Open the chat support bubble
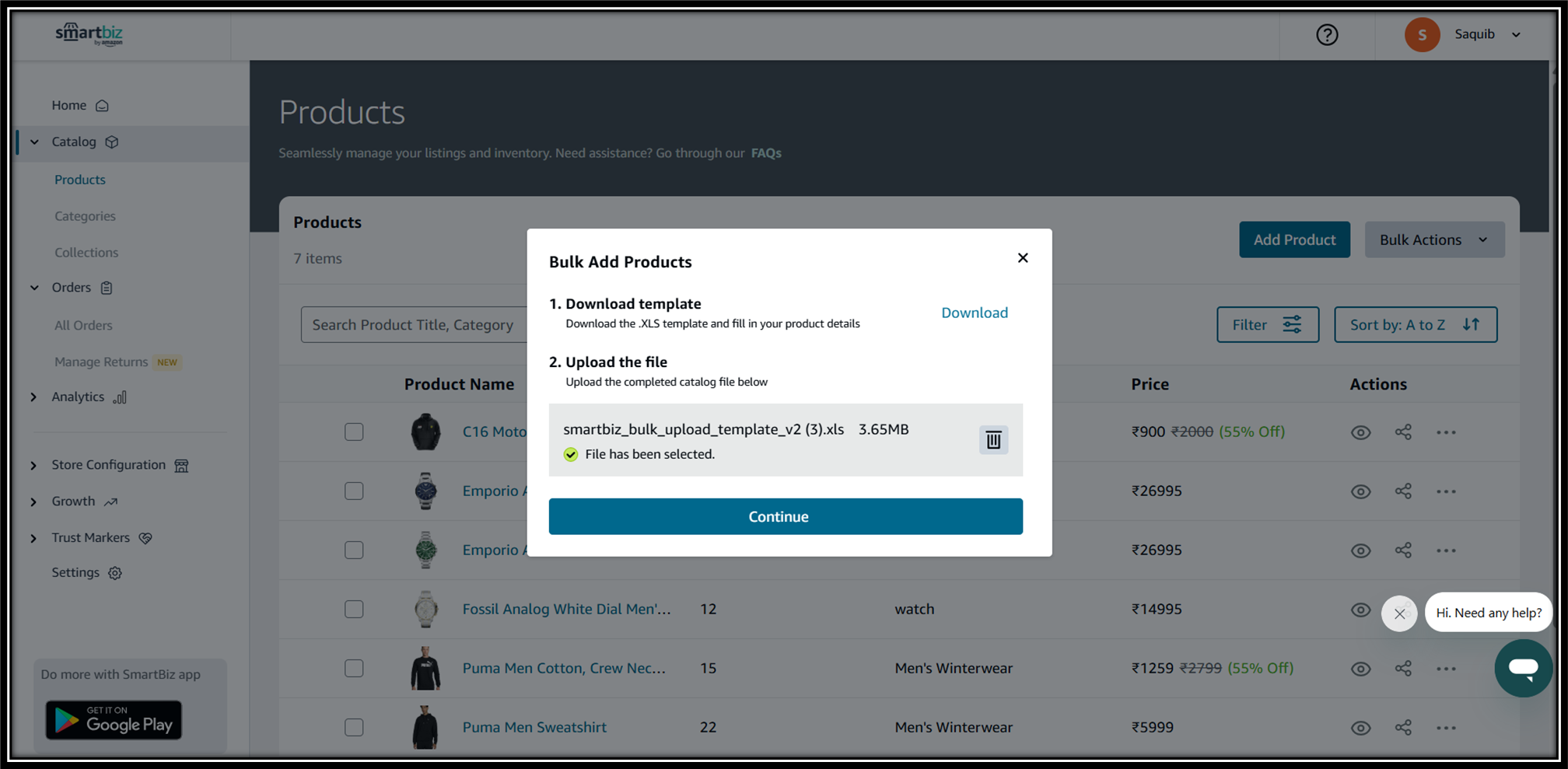Image resolution: width=1568 pixels, height=769 pixels. [x=1523, y=668]
